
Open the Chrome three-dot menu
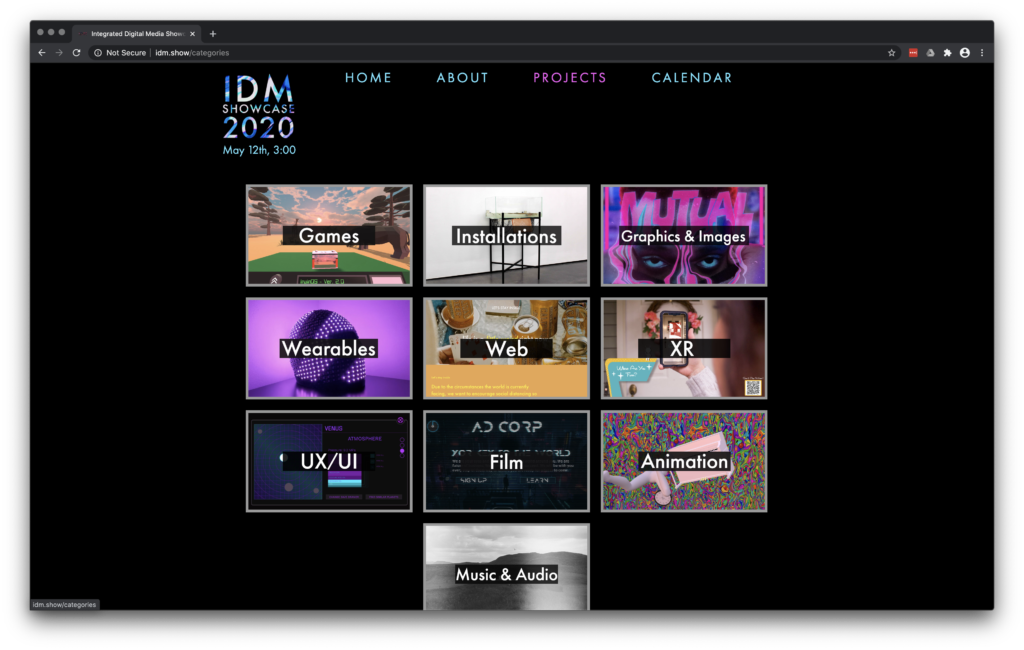[982, 53]
